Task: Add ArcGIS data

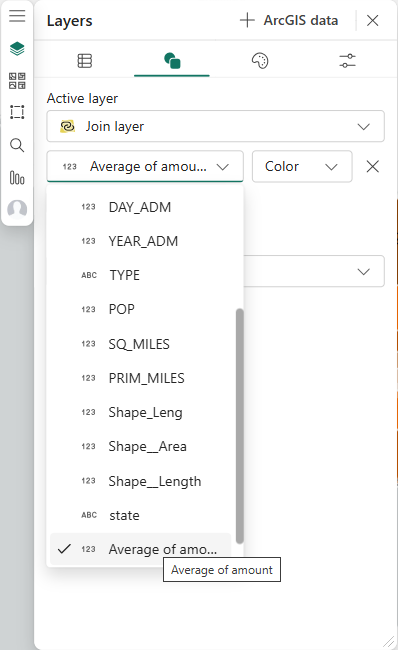Action: [x=289, y=20]
